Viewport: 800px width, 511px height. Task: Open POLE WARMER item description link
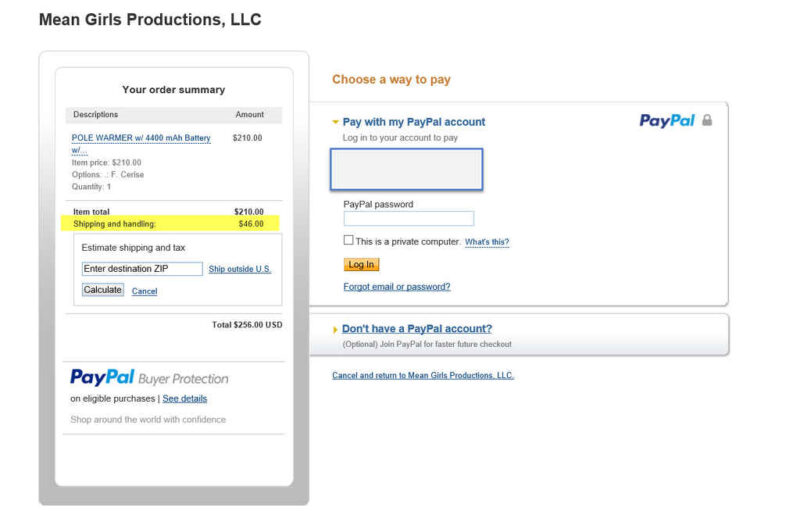point(141,138)
